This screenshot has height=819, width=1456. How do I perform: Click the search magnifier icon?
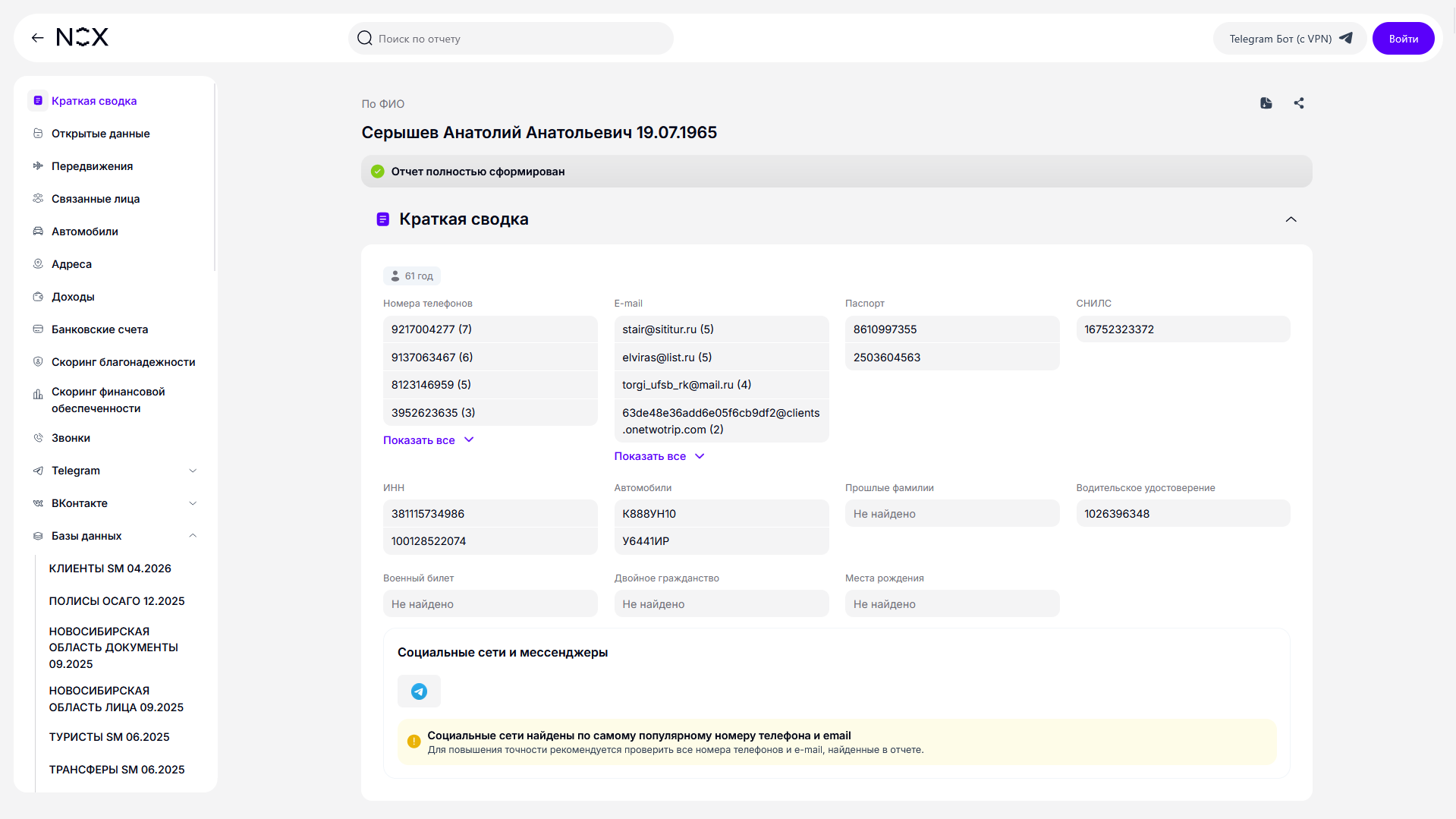click(364, 38)
